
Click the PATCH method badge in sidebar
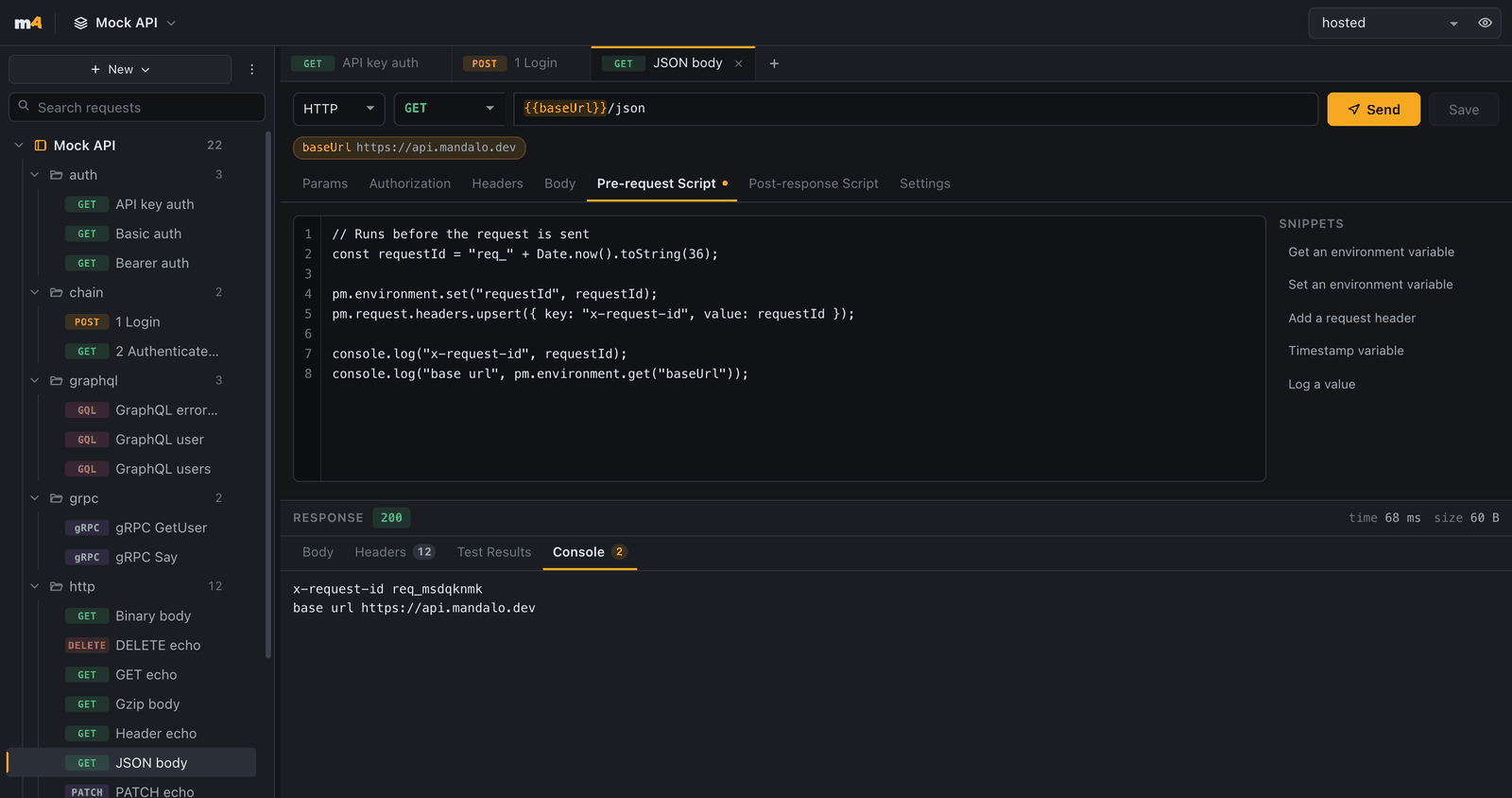(x=87, y=791)
